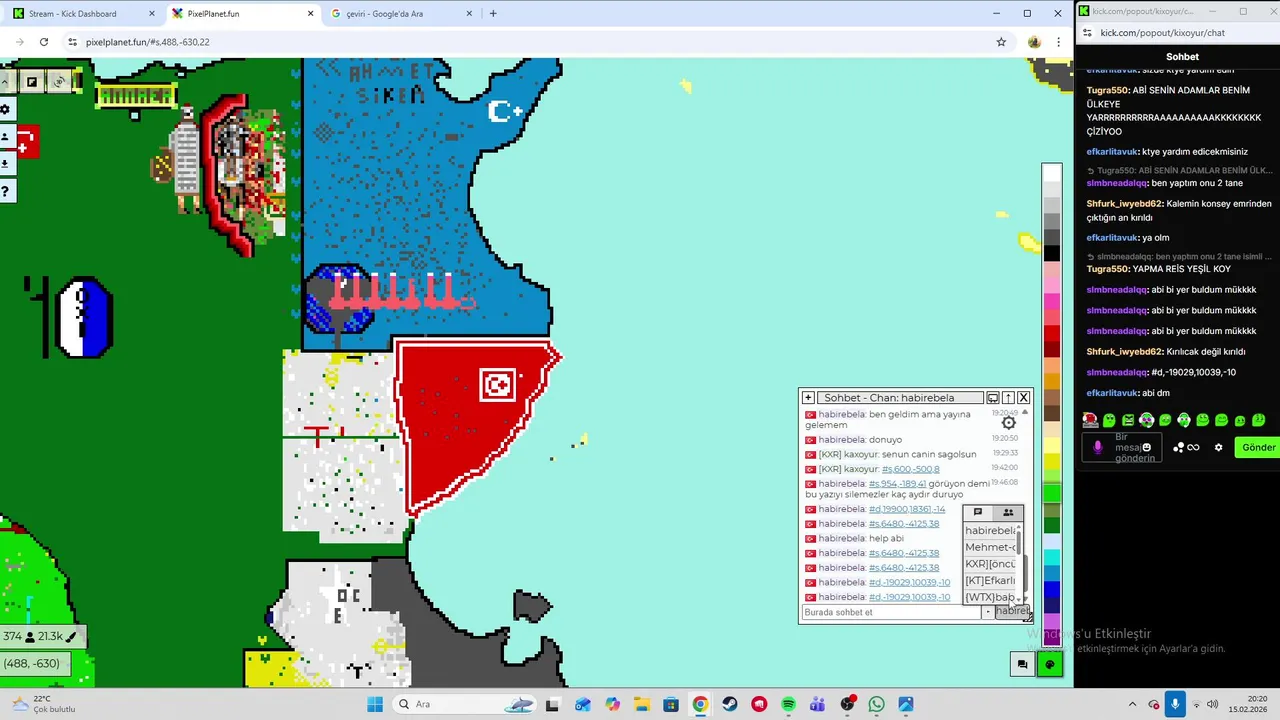
Task: Open Steam from the taskbar
Action: 730,704
